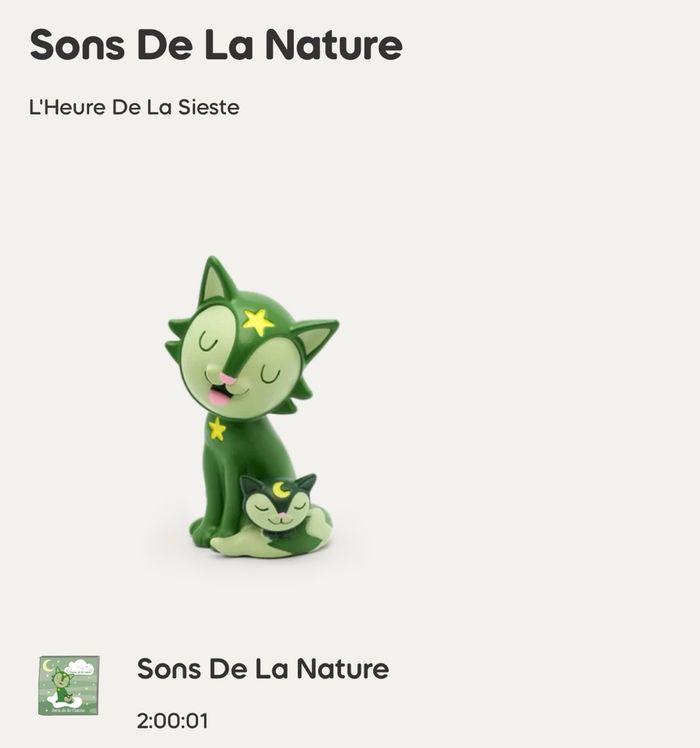Tap the big cat's pointed left ear
The width and height of the screenshot is (700, 748).
(217, 280)
